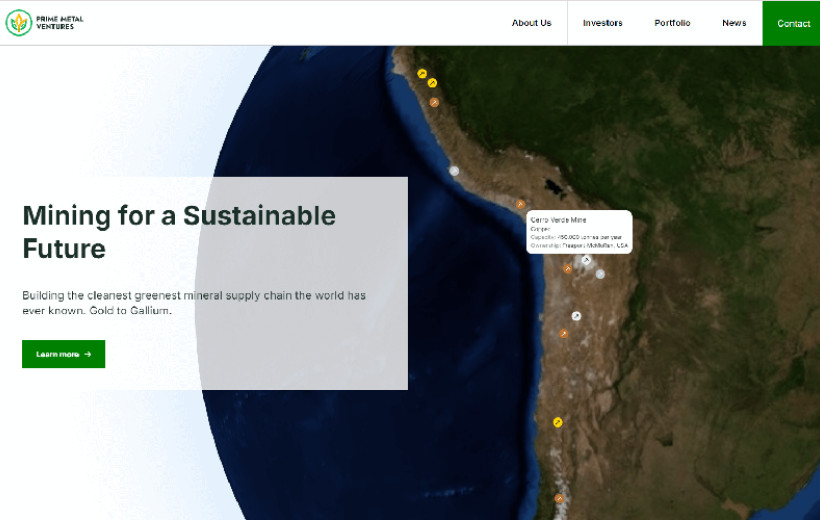Click the green Contact button
The width and height of the screenshot is (820, 520).
click(793, 23)
